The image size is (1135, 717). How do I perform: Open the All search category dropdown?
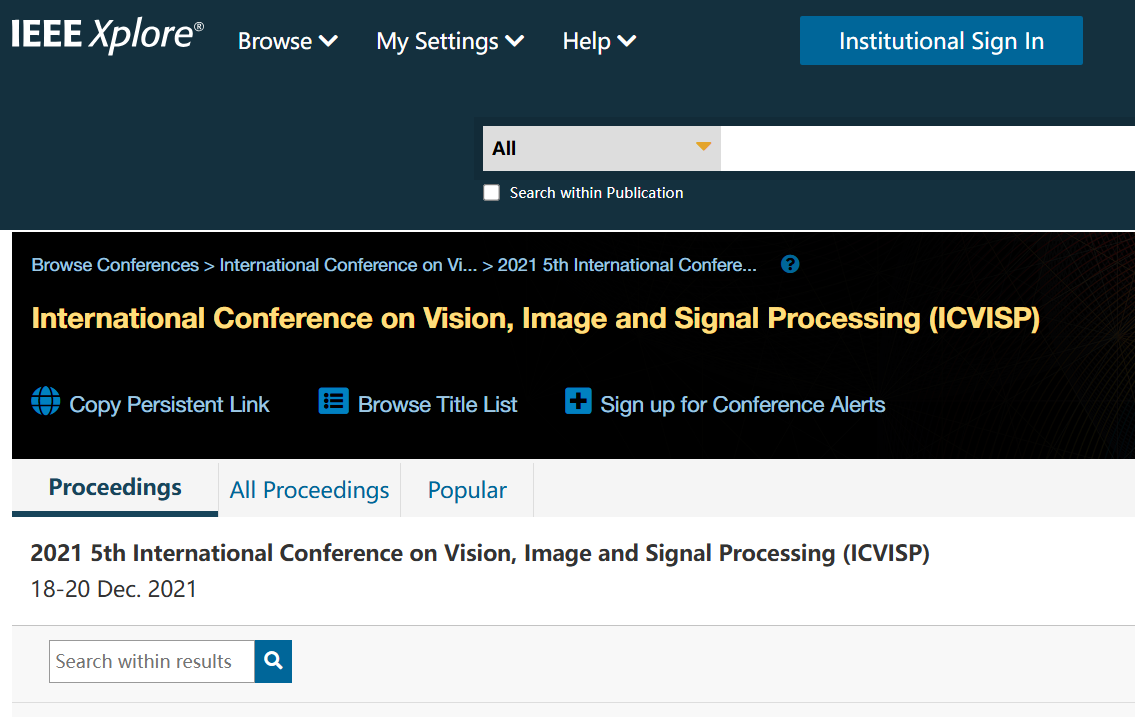[x=601, y=148]
